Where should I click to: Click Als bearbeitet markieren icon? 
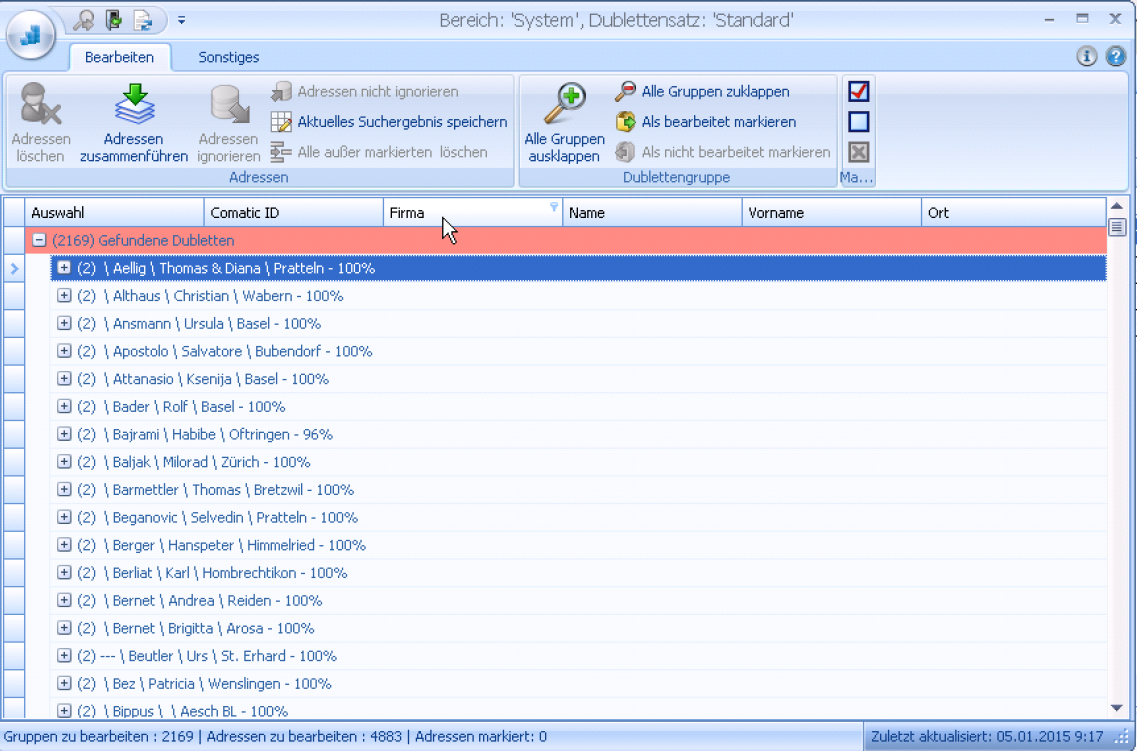[626, 122]
